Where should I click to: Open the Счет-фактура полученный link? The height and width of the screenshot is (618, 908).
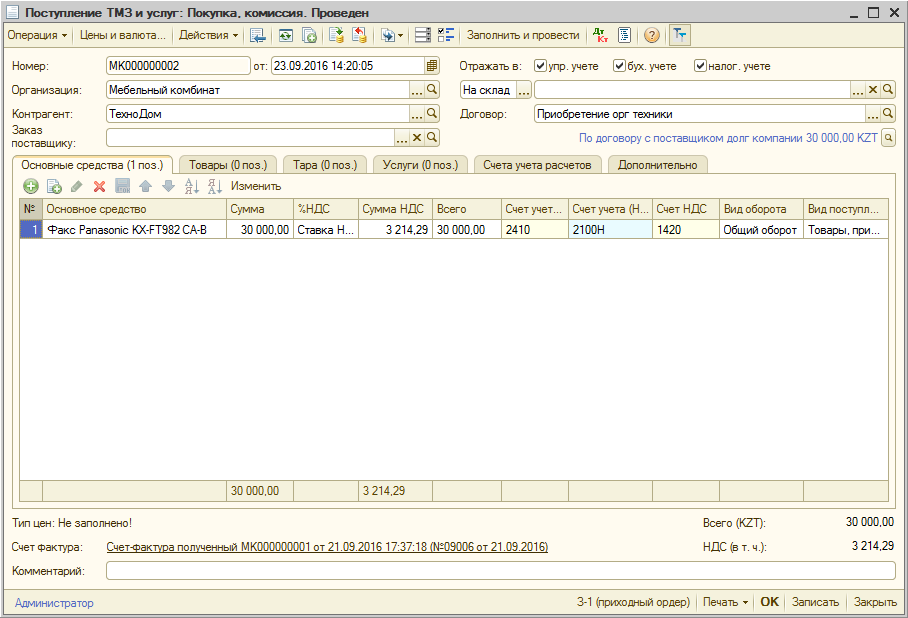tap(327, 547)
